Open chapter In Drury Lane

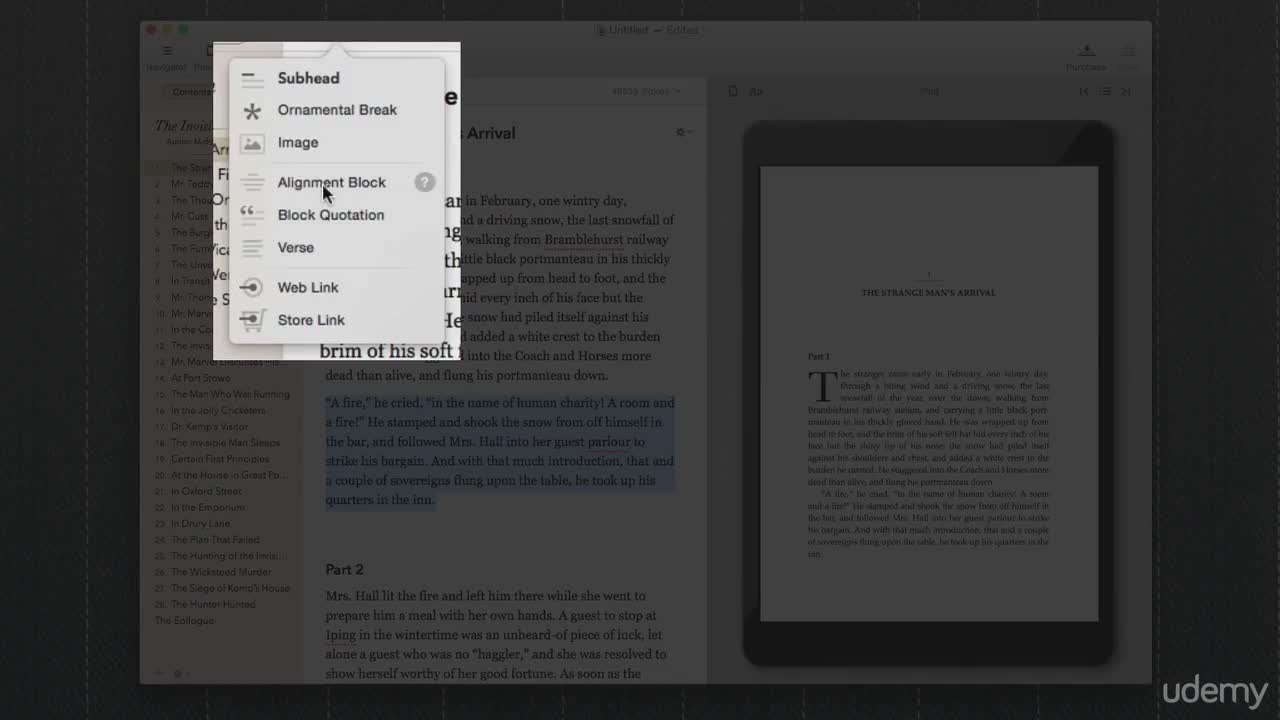(x=200, y=524)
